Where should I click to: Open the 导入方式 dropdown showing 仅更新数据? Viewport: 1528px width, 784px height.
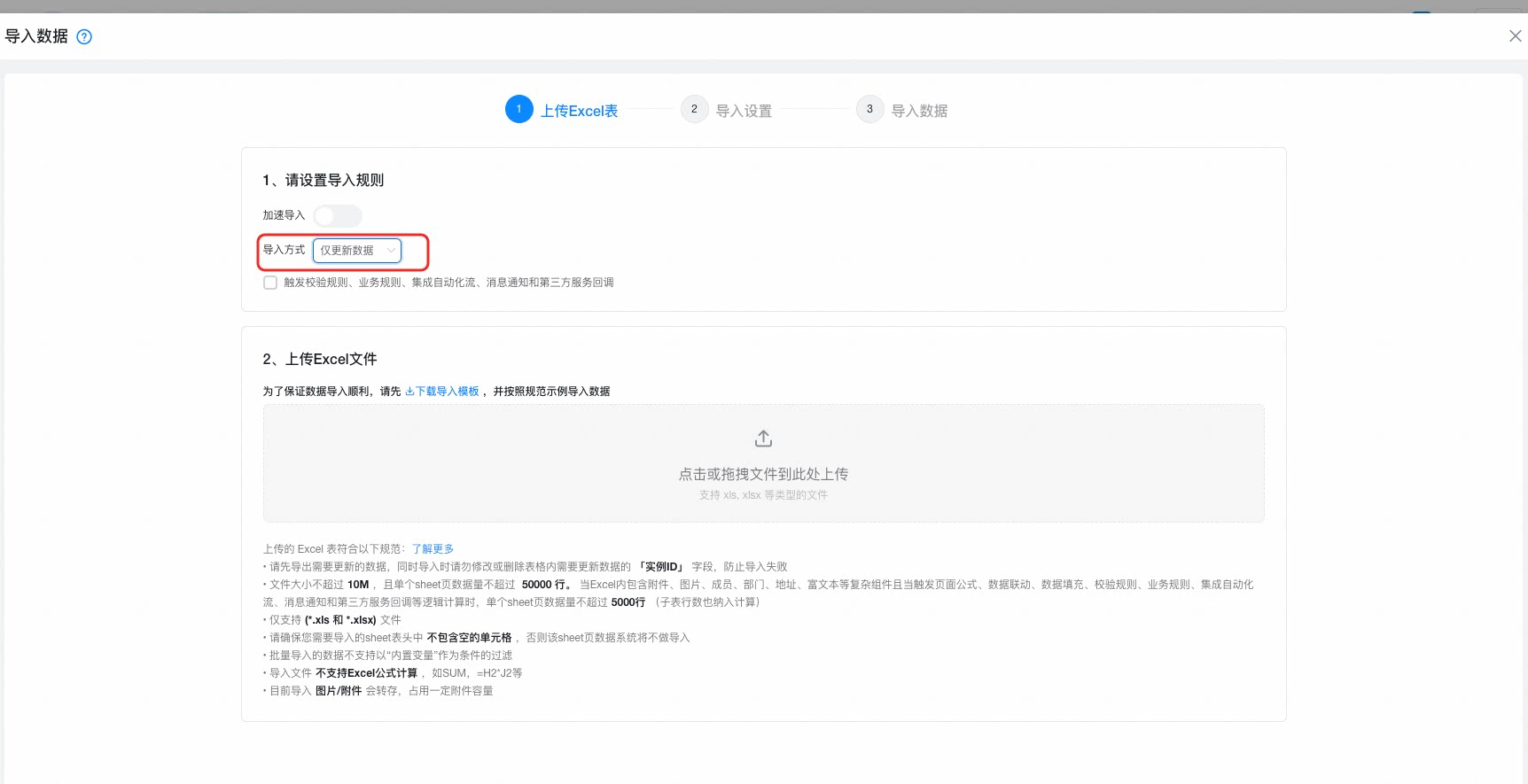click(x=357, y=251)
